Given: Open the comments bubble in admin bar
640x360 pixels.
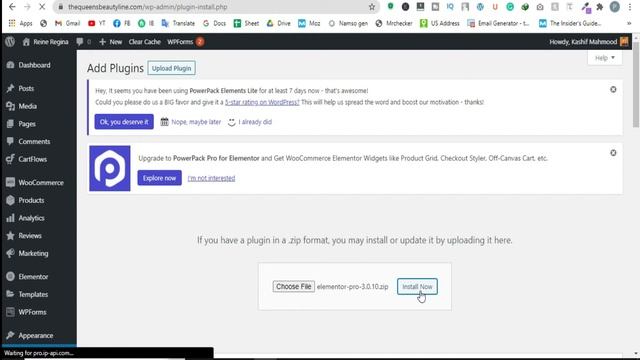Looking at the screenshot, I should pos(83,42).
